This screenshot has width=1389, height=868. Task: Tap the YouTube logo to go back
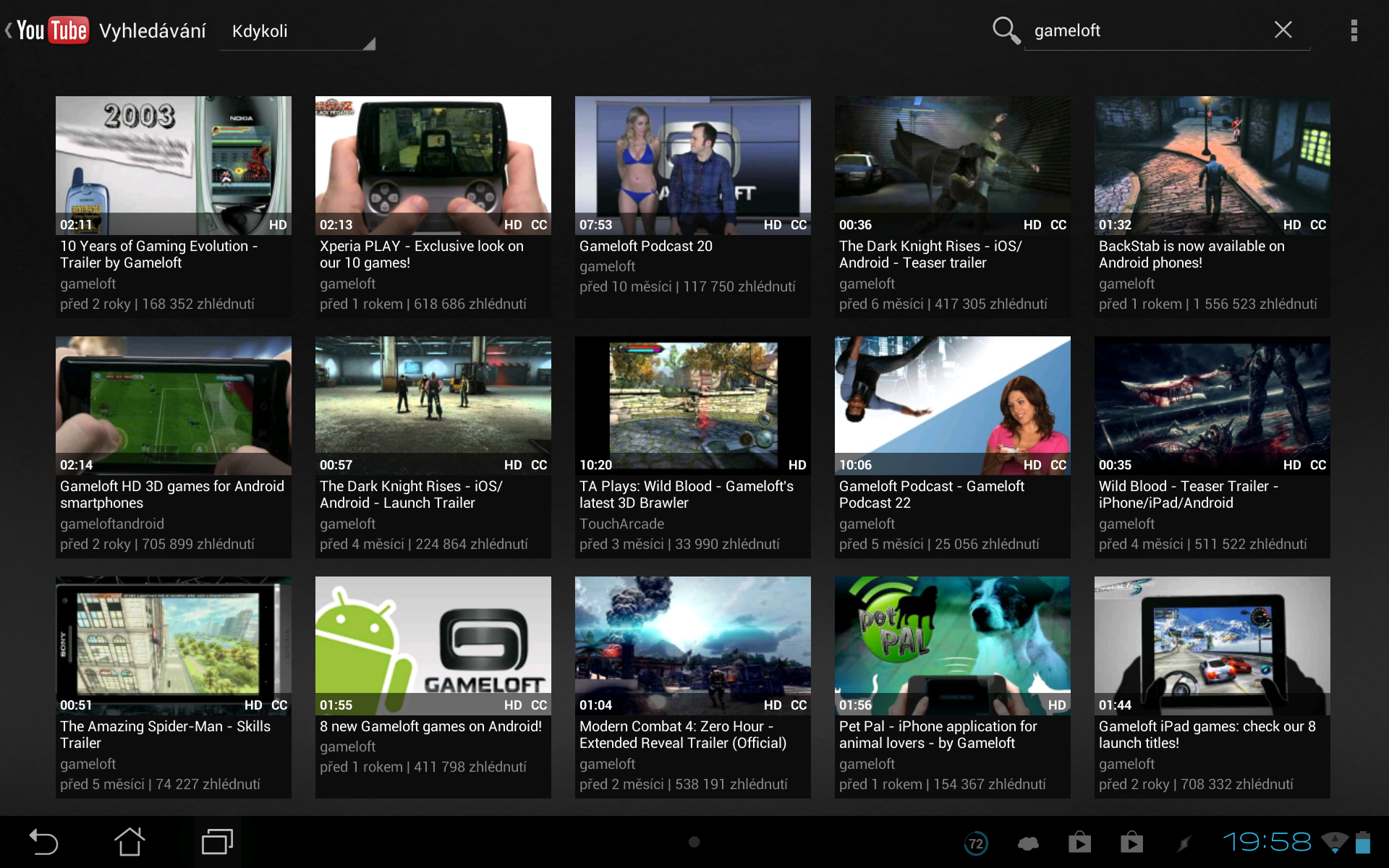pyautogui.click(x=48, y=30)
